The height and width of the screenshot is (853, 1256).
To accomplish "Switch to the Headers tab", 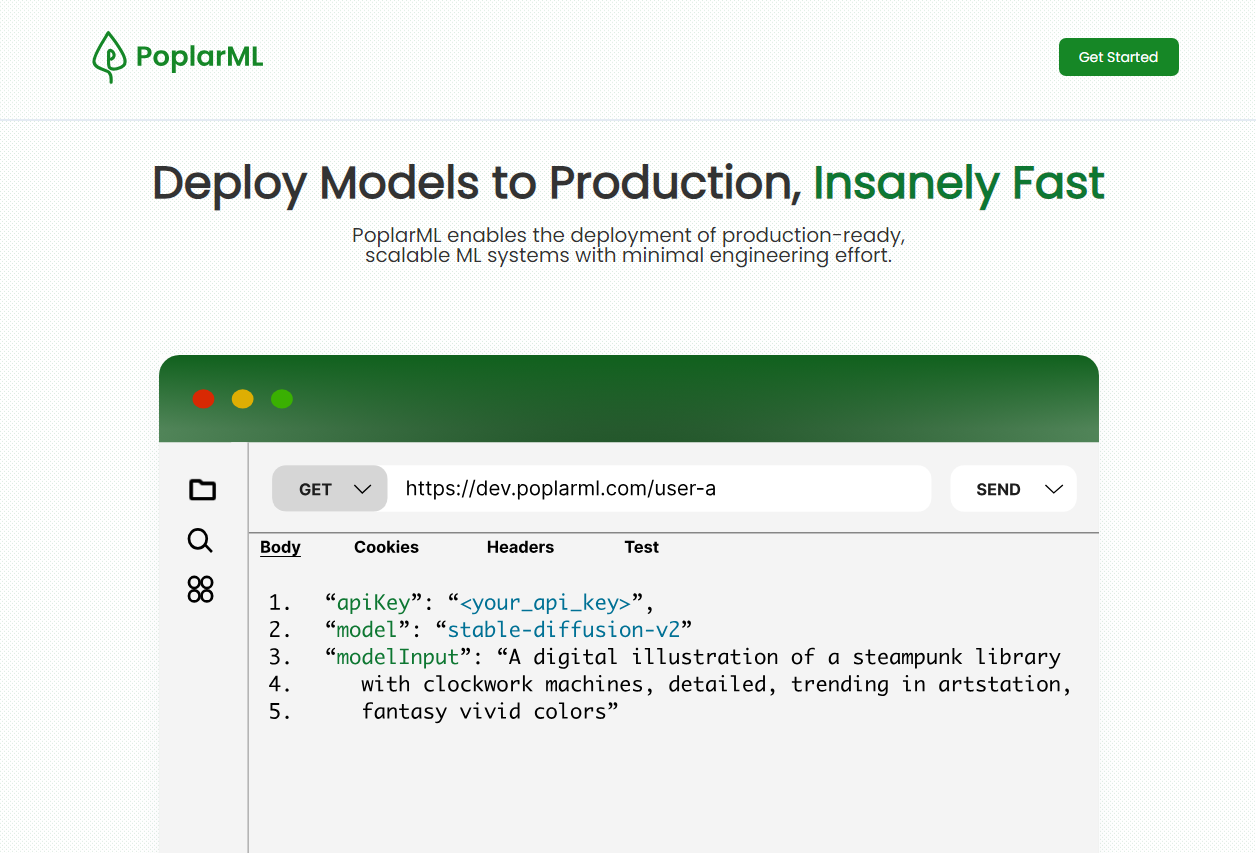I will tap(520, 547).
